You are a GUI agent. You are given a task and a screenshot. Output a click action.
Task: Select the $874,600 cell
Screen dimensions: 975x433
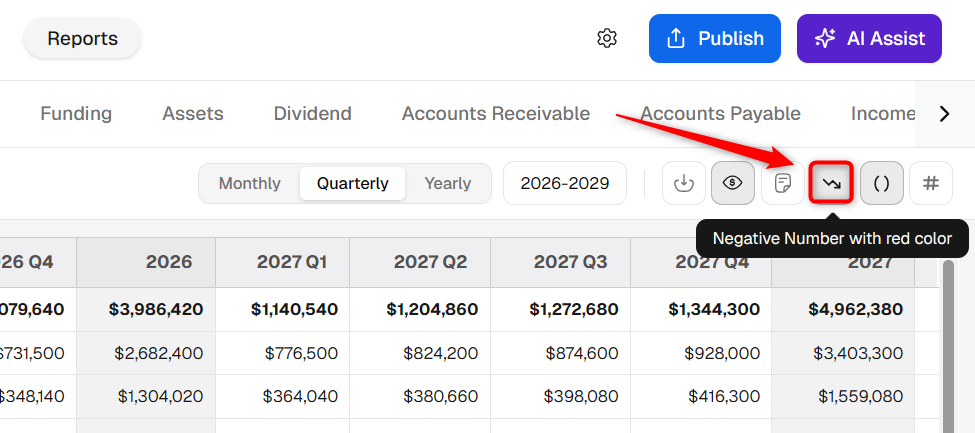coord(561,353)
